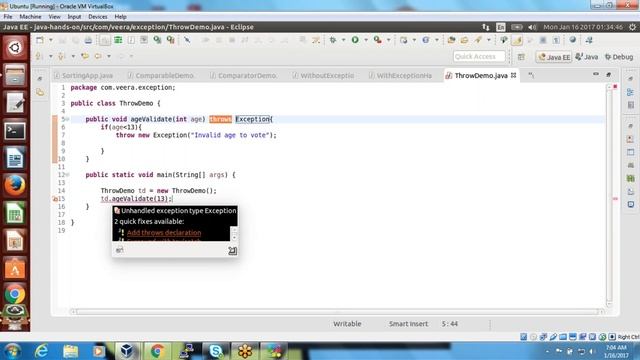Screen dimensions: 640x360
Task: Click the Writable status text
Action: pyautogui.click(x=347, y=324)
